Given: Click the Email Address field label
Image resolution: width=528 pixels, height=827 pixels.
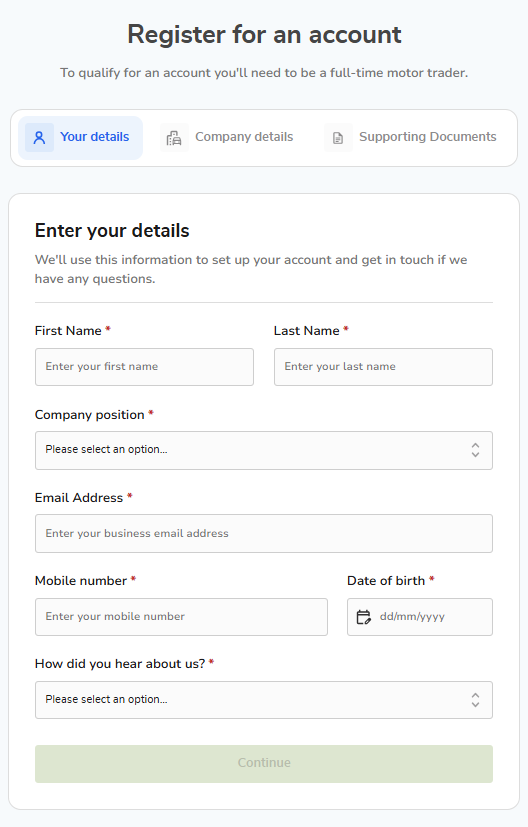Looking at the screenshot, I should pyautogui.click(x=79, y=498).
